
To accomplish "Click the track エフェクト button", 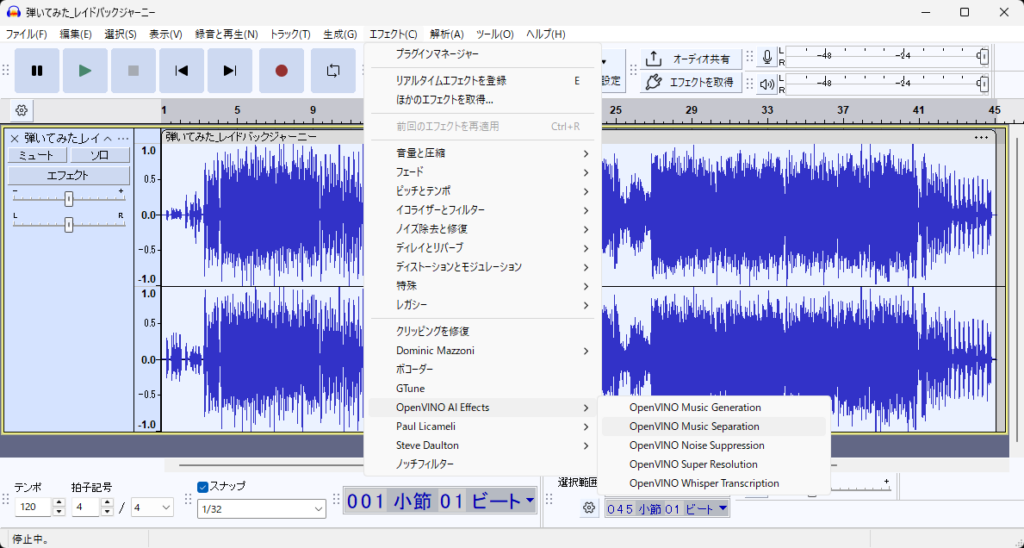I will pos(68,175).
